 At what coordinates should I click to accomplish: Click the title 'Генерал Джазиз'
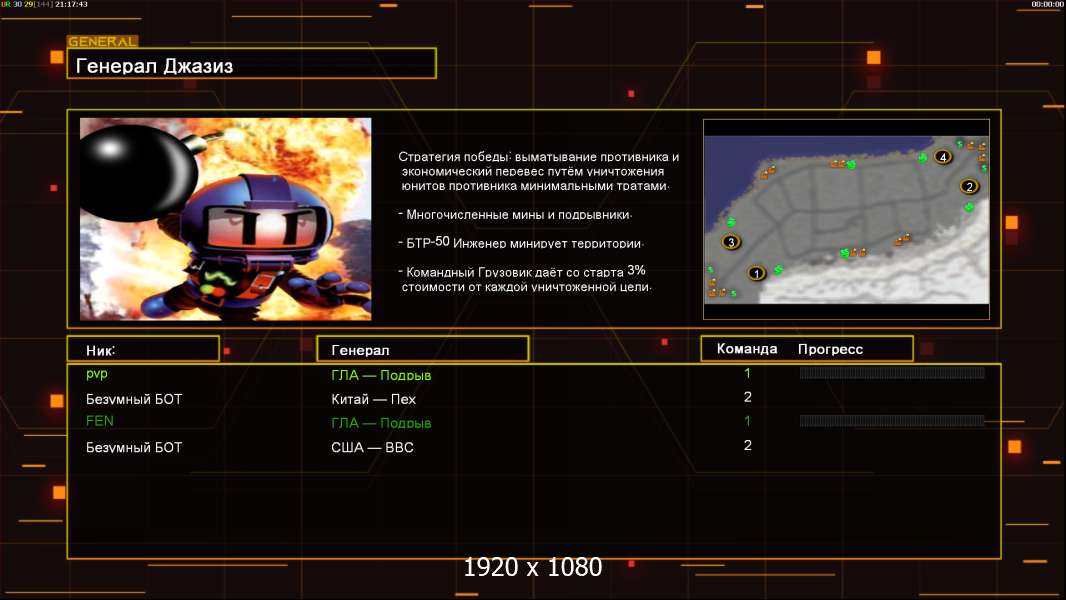[x=154, y=66]
